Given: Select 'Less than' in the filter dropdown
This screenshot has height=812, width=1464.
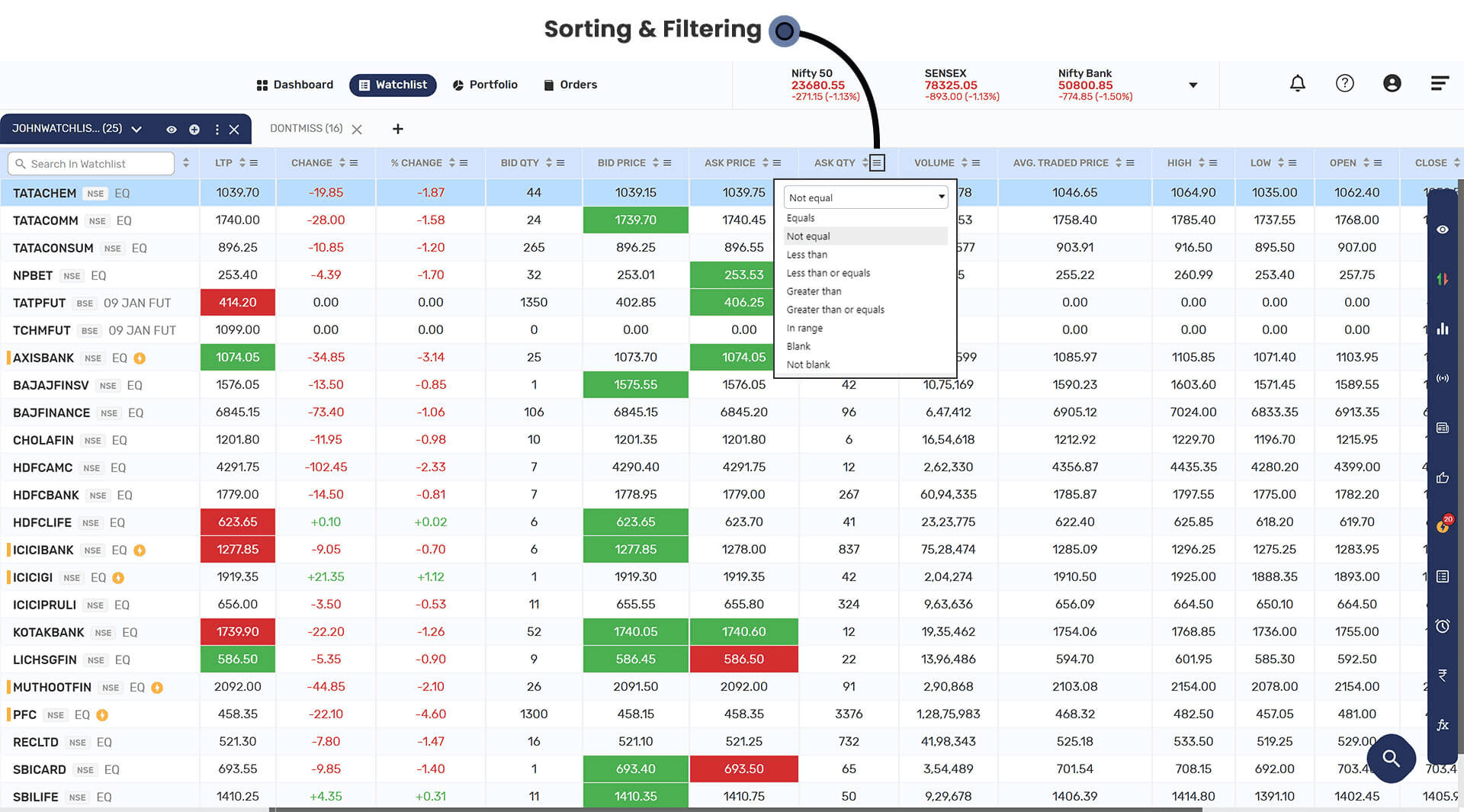Looking at the screenshot, I should point(865,255).
